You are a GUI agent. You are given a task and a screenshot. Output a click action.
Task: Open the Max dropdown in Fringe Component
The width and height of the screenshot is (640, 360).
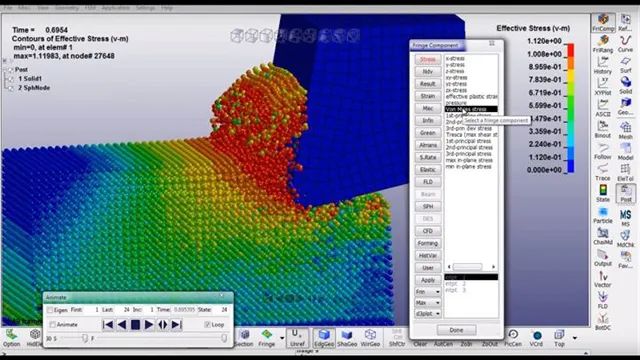(x=427, y=303)
